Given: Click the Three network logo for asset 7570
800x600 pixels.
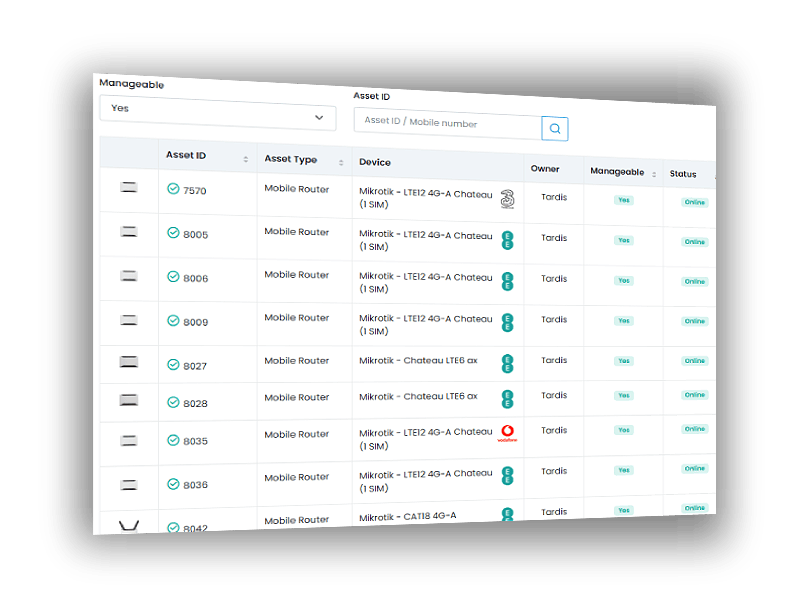Looking at the screenshot, I should 507,198.
